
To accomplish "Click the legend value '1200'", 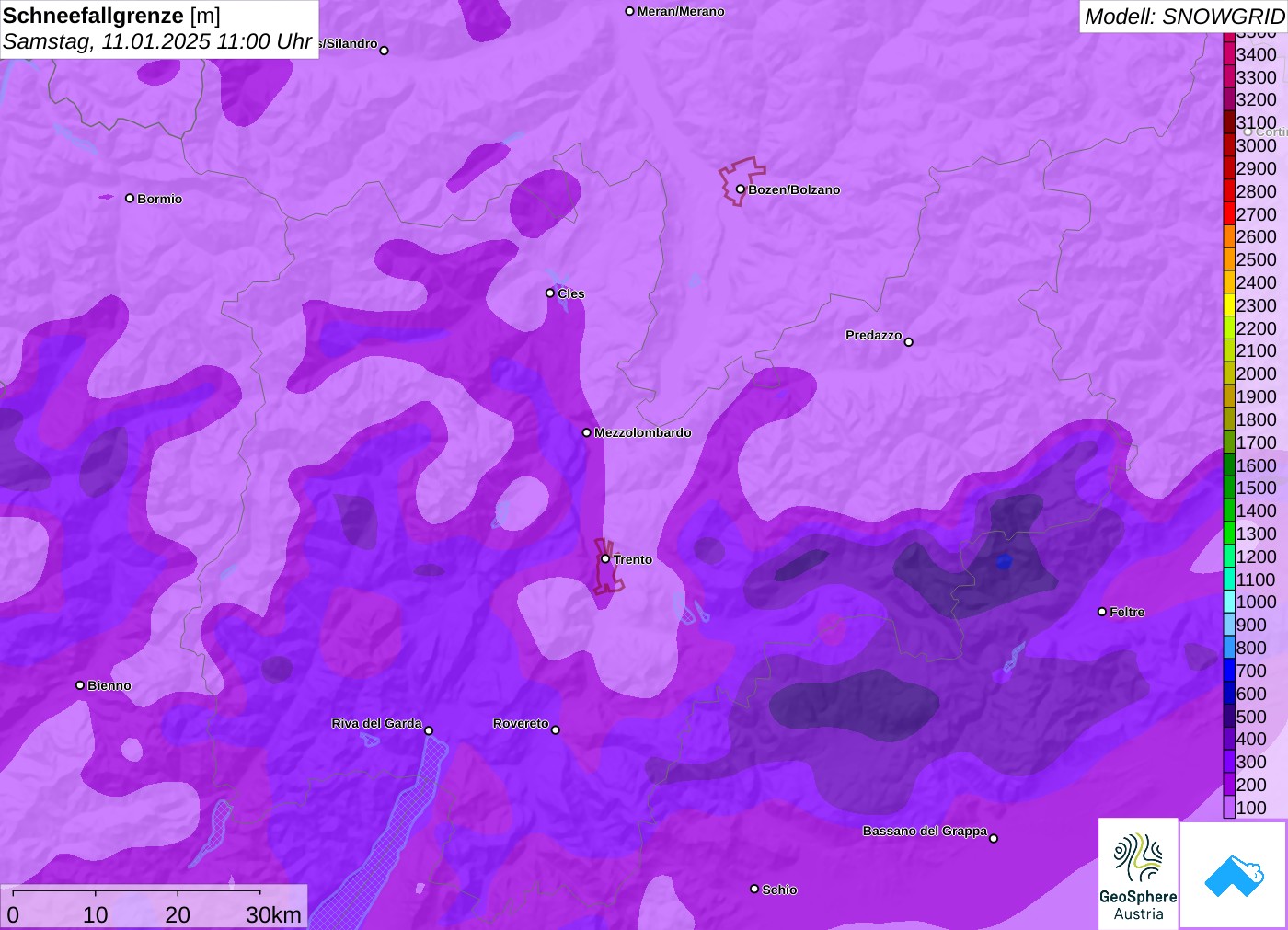I will [1257, 557].
